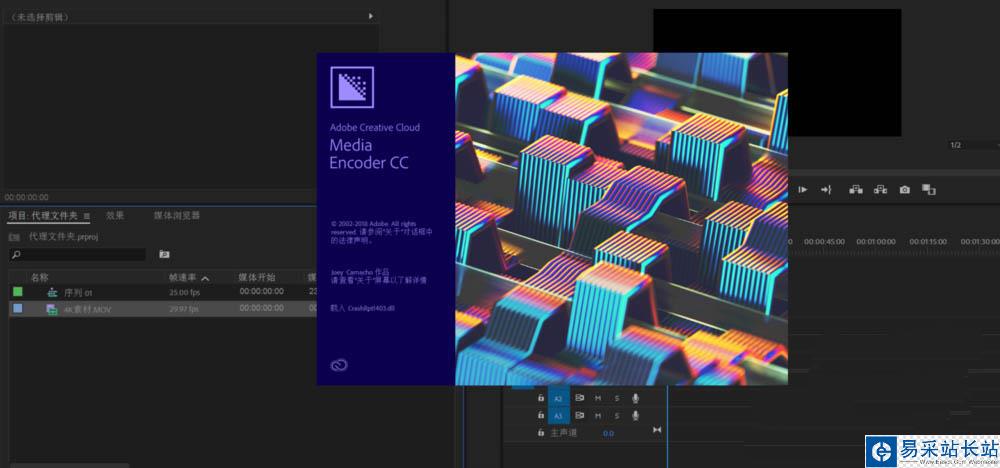Click step forward one frame button
The height and width of the screenshot is (468, 1000).
tap(802, 189)
